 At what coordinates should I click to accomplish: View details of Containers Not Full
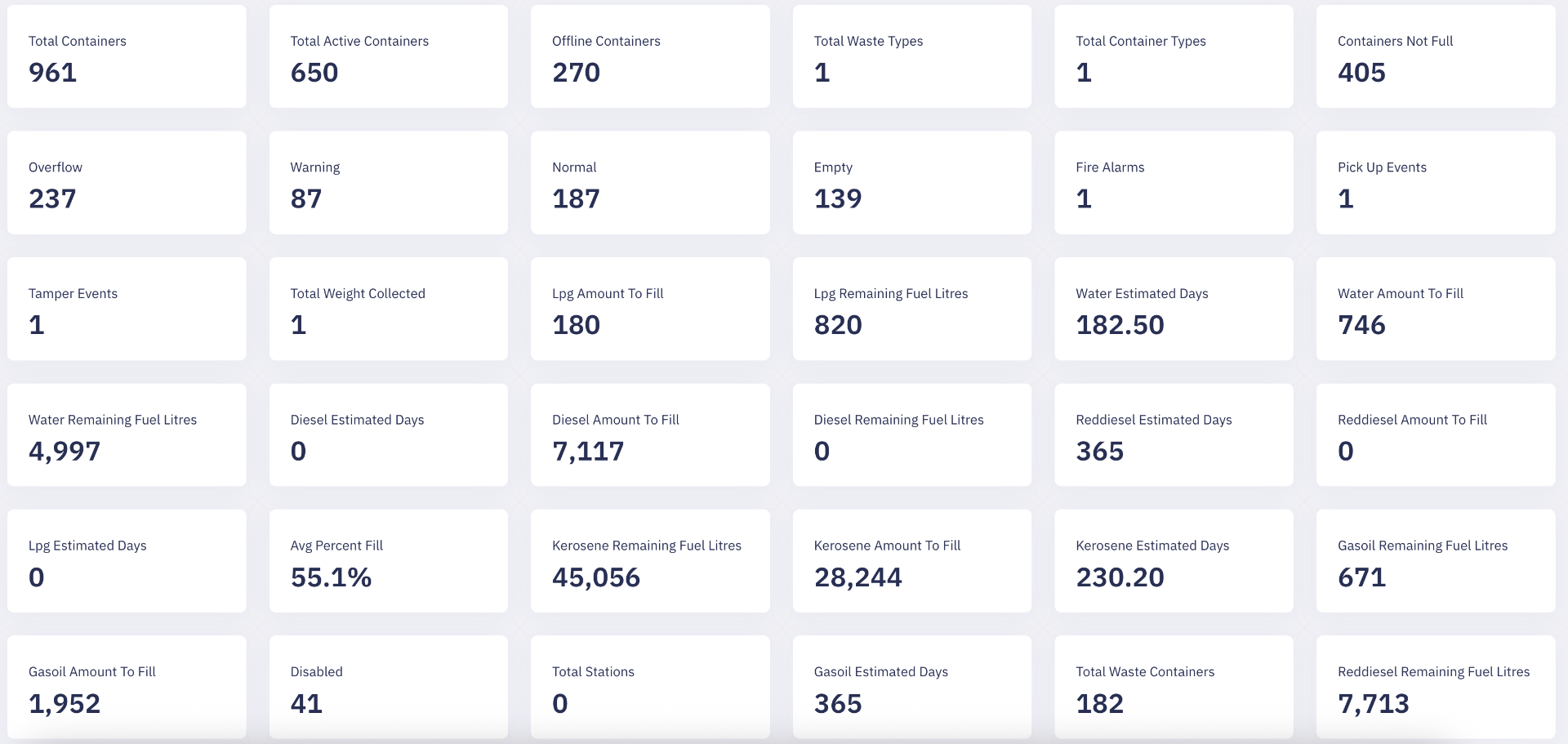pyautogui.click(x=1435, y=56)
